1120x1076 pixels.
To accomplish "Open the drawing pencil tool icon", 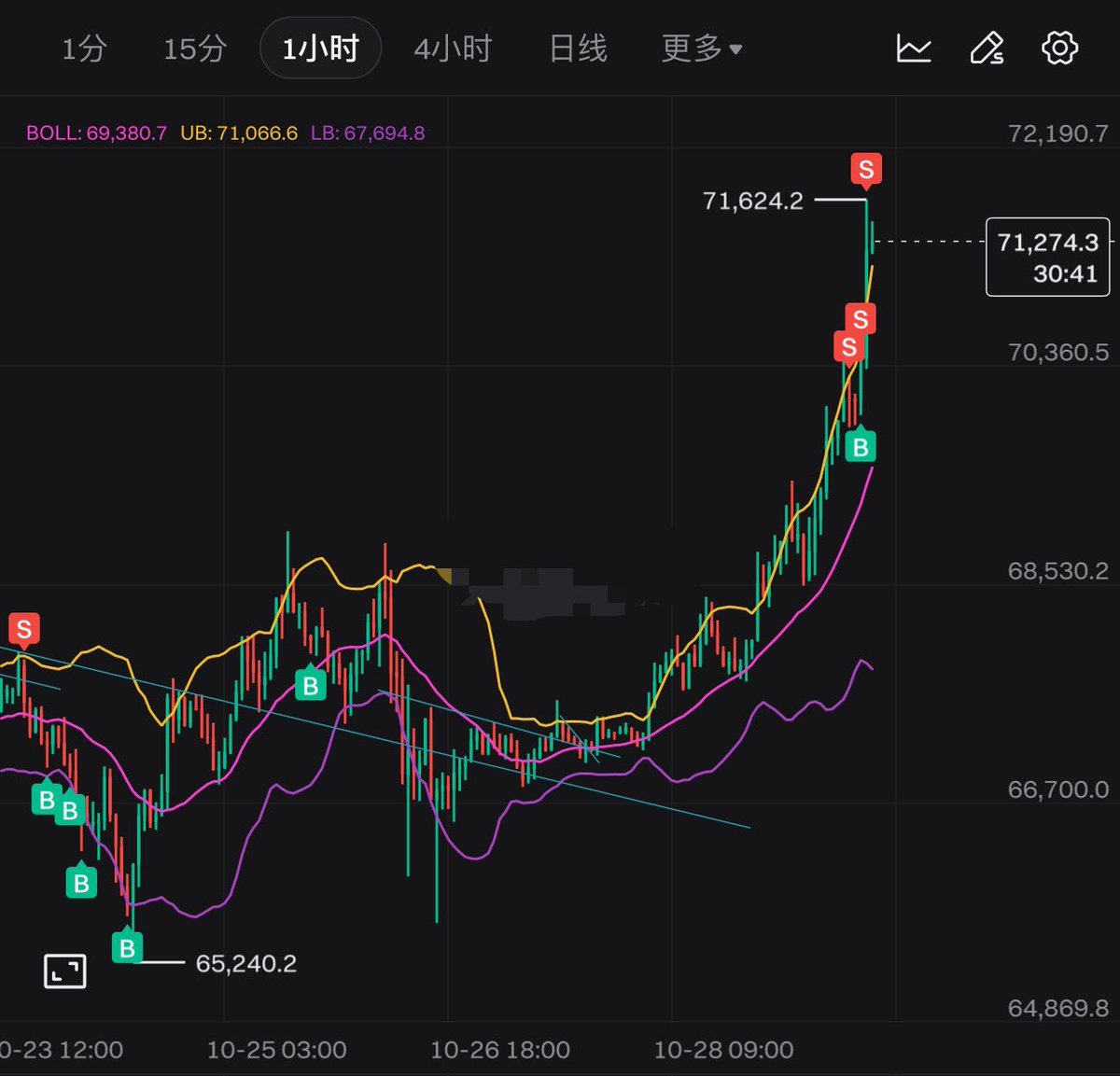I will pyautogui.click(x=987, y=49).
